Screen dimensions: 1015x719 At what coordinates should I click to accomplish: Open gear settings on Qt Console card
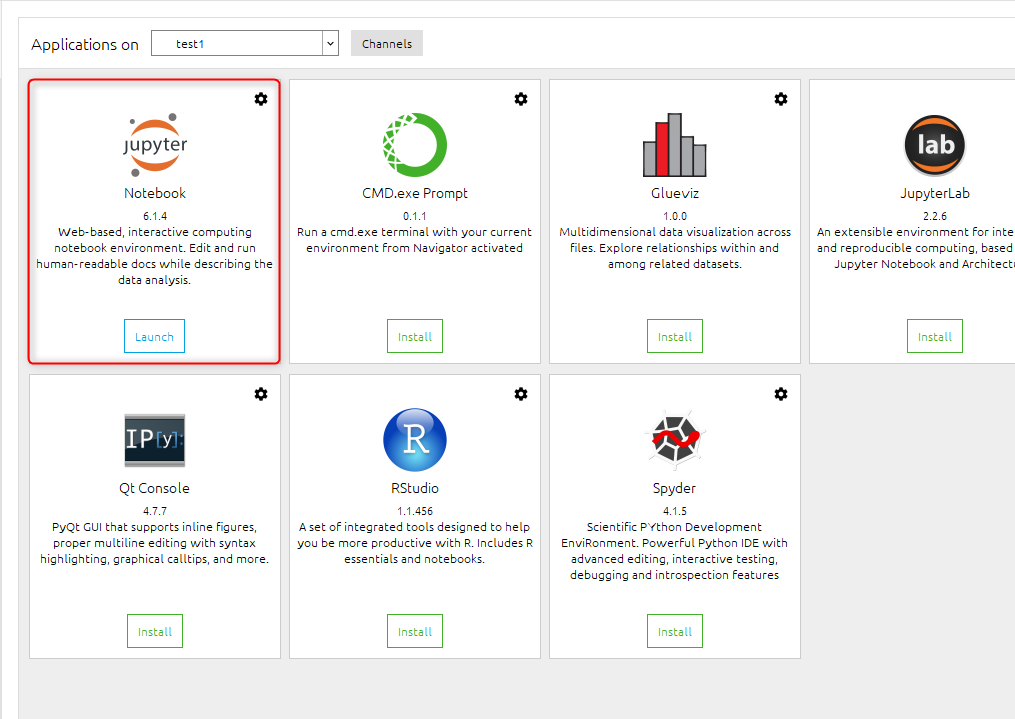click(x=261, y=394)
